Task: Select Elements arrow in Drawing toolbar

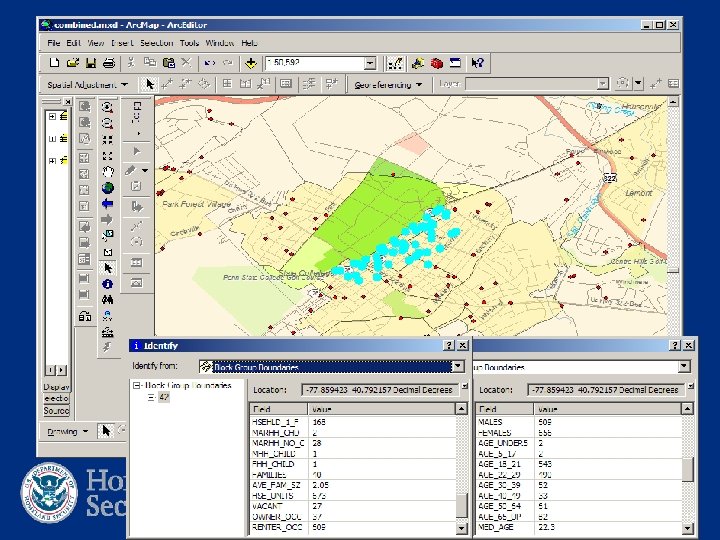Action: click(106, 431)
